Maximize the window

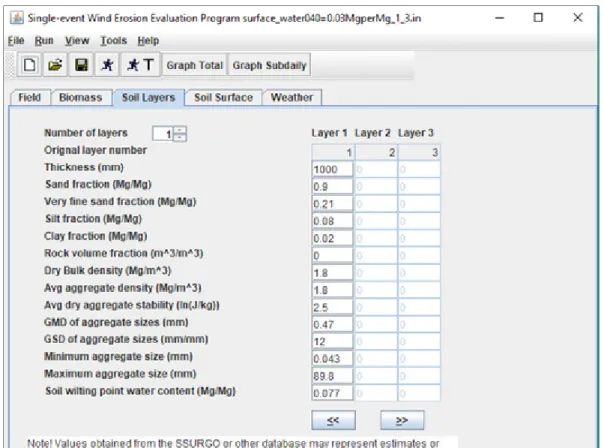click(x=538, y=18)
